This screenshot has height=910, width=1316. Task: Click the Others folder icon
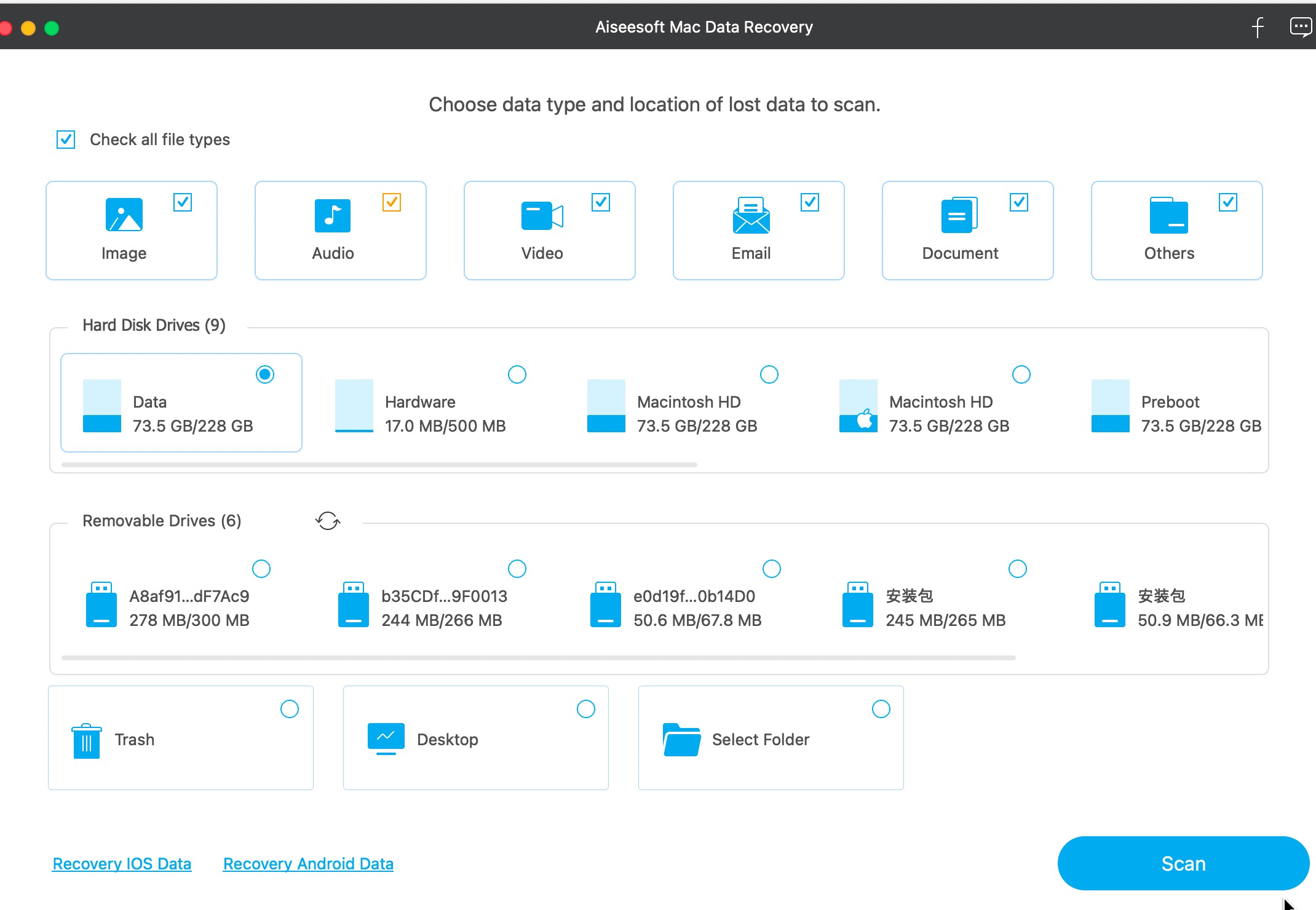click(x=1168, y=215)
